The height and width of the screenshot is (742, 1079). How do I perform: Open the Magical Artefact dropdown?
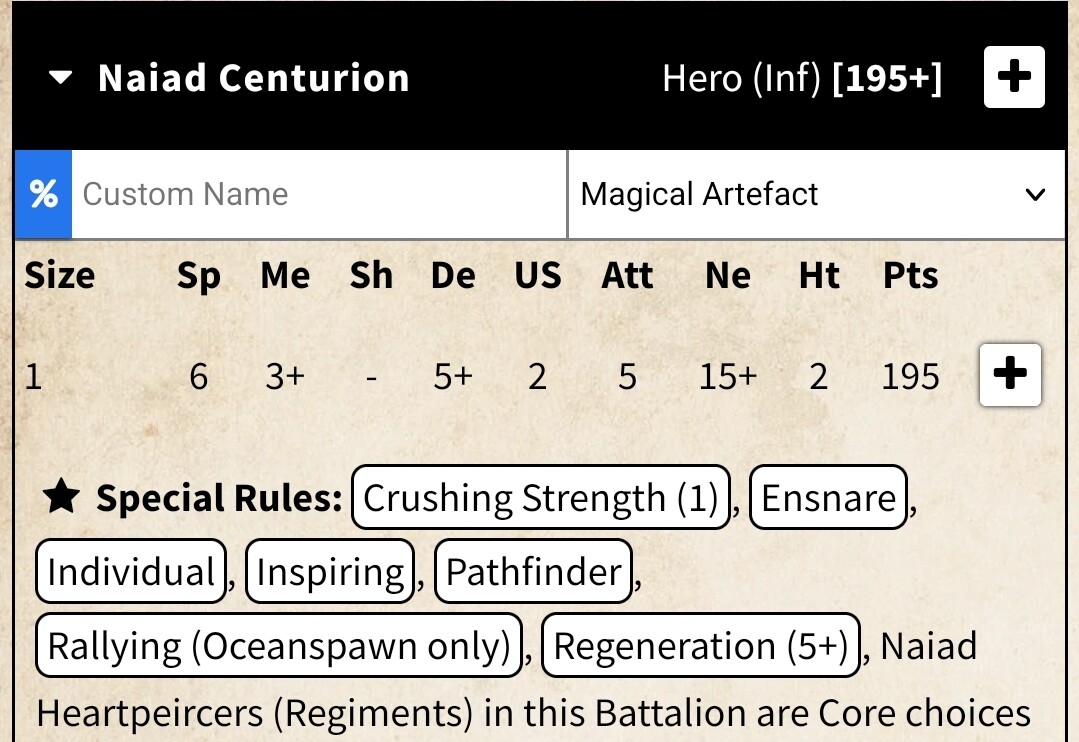(815, 194)
